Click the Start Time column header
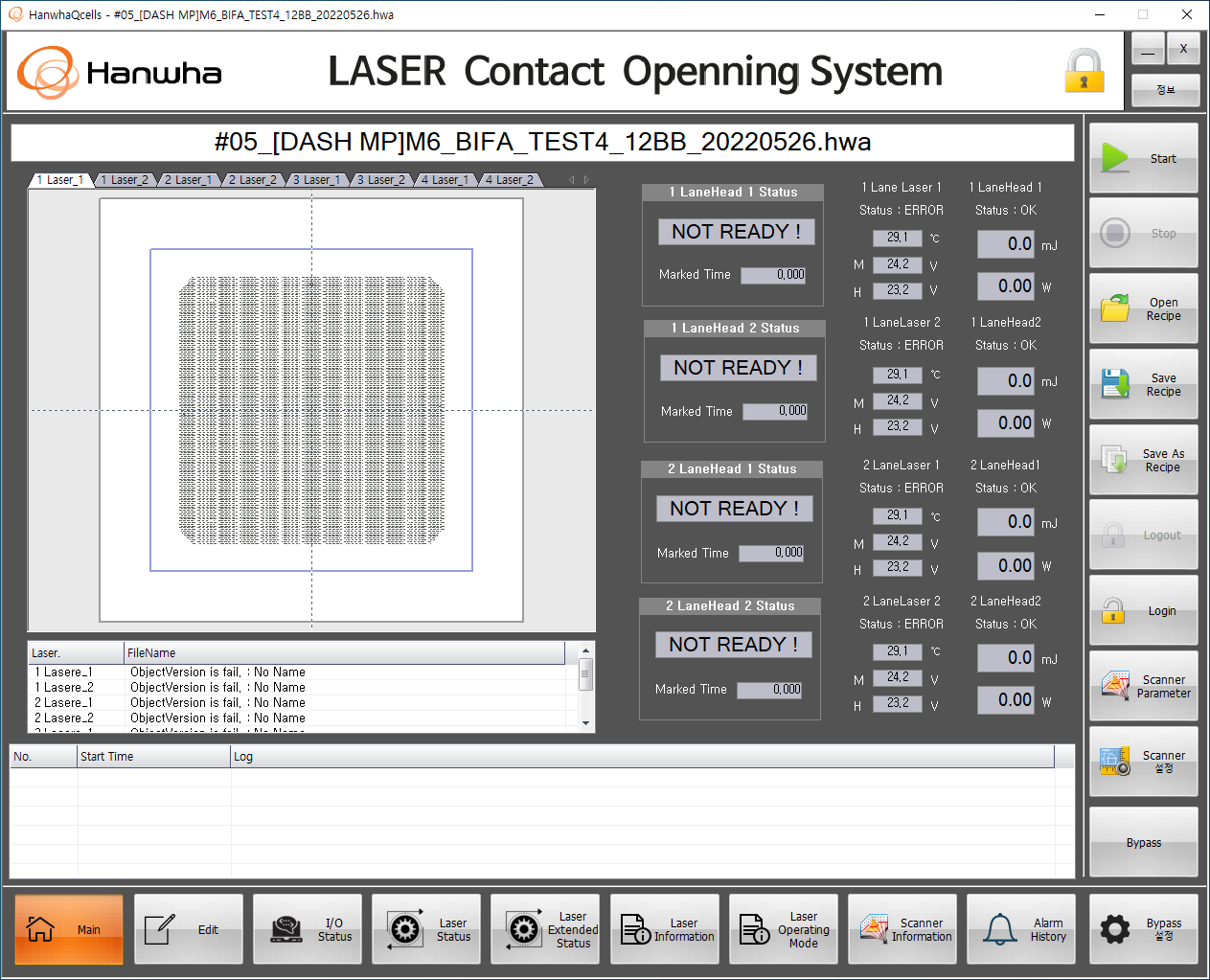The height and width of the screenshot is (980, 1210). pos(154,757)
